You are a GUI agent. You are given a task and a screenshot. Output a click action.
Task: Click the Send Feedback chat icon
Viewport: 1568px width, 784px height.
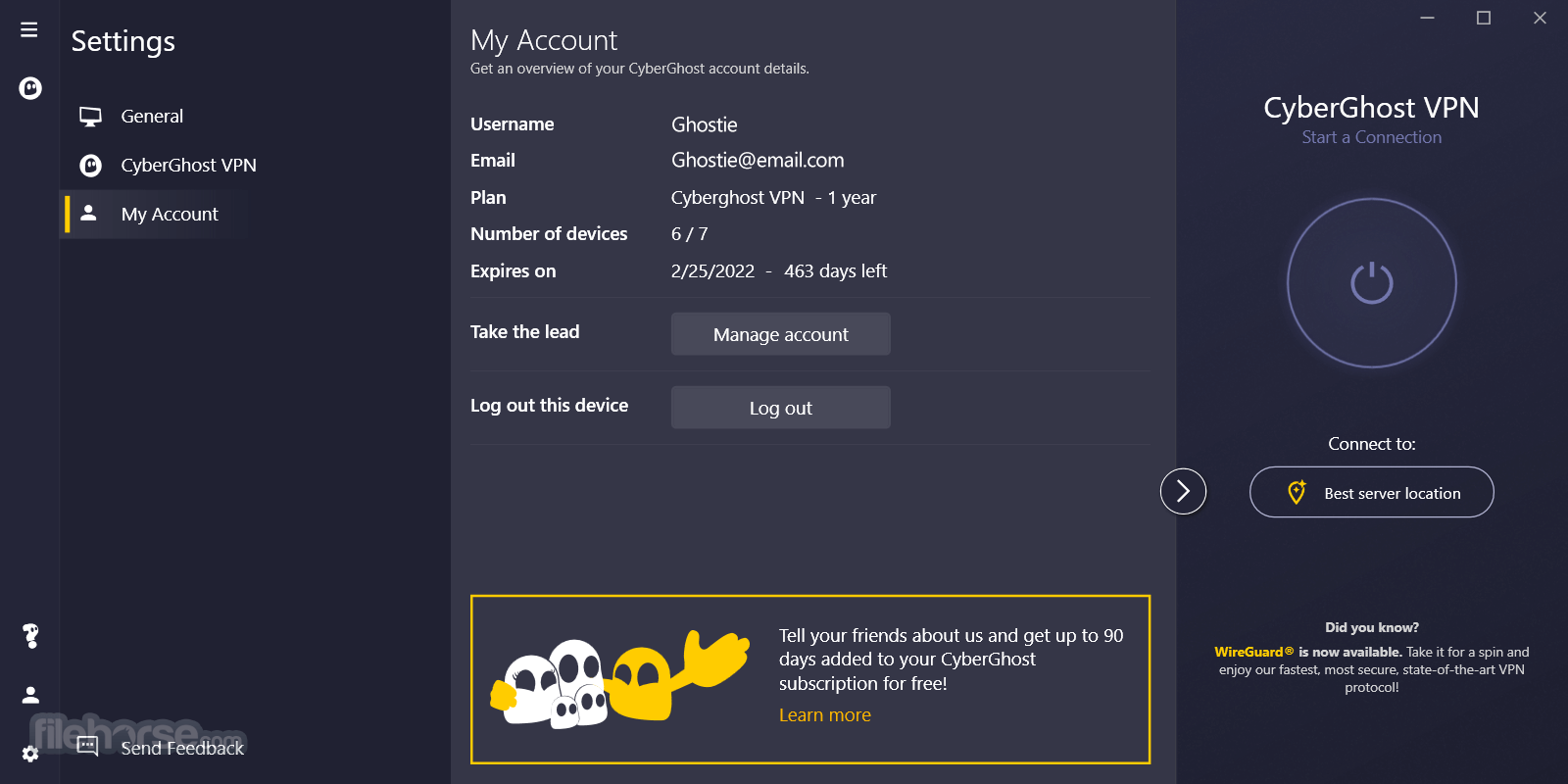[87, 747]
